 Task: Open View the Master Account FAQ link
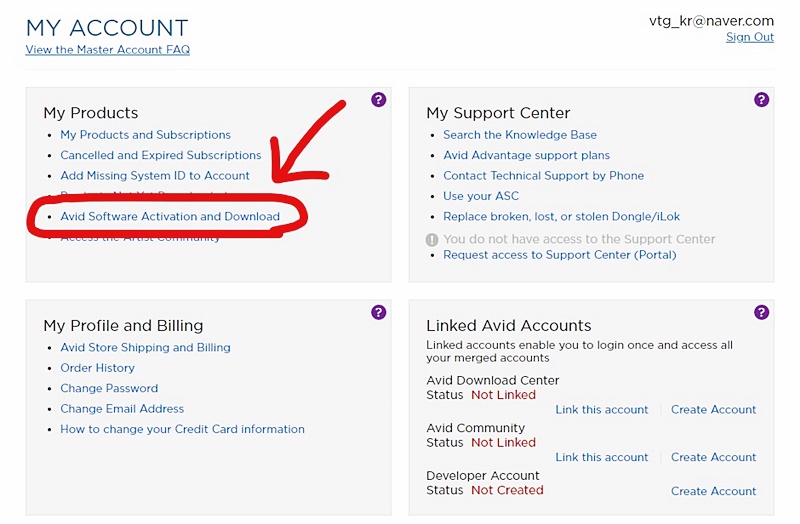108,49
